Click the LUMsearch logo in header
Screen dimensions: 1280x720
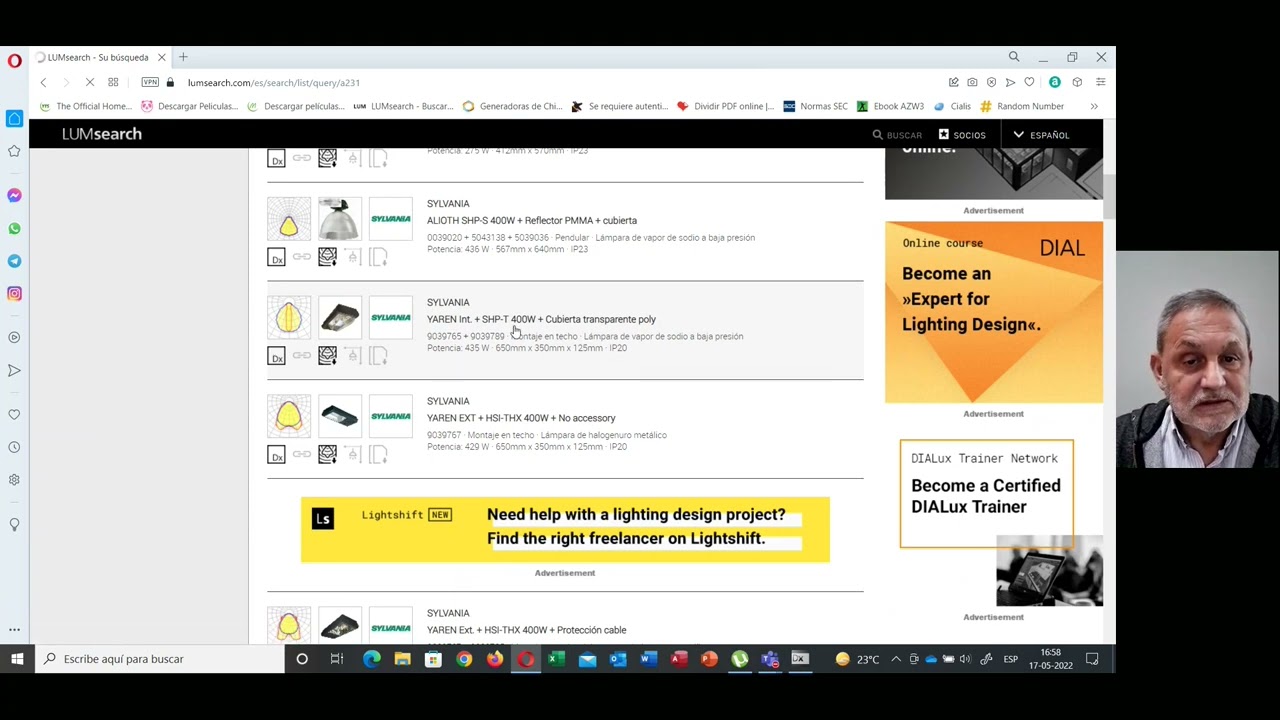[102, 134]
